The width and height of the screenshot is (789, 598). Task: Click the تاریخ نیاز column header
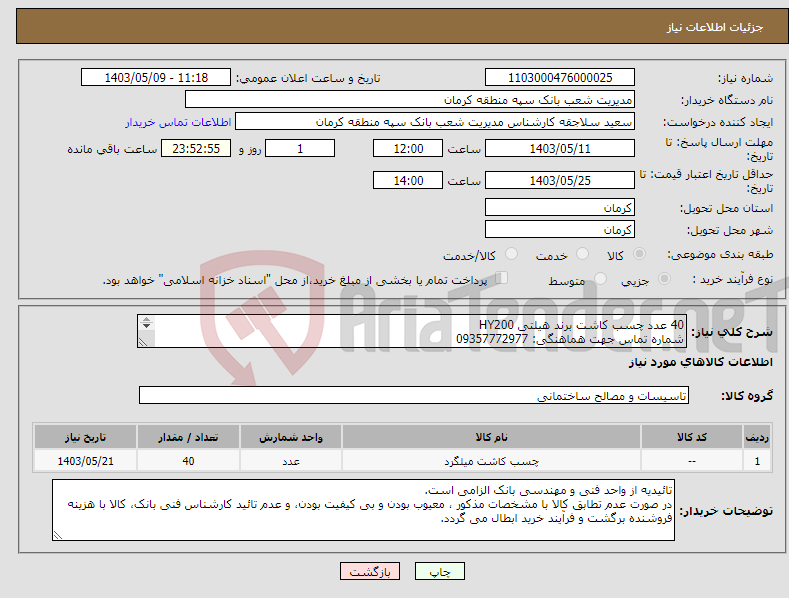click(86, 437)
